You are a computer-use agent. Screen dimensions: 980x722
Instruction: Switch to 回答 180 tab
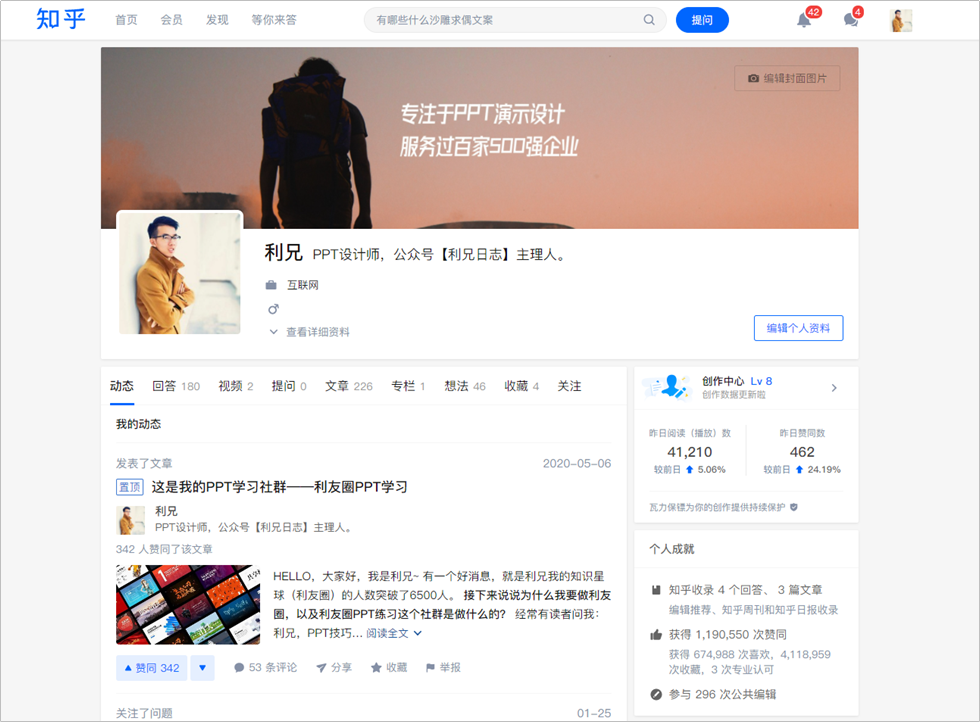[x=176, y=386]
